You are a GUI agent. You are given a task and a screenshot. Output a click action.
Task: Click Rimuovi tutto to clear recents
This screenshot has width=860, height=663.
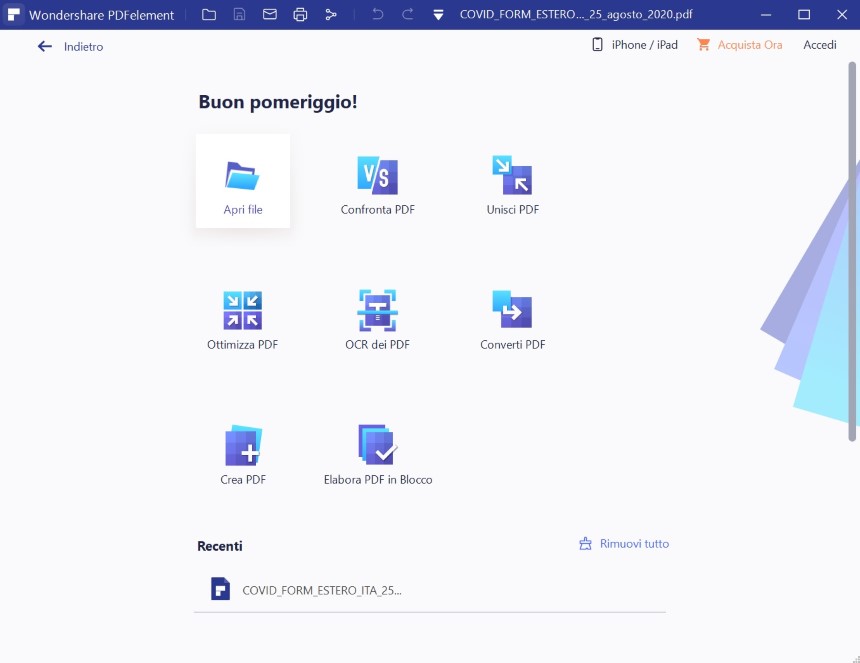(624, 544)
